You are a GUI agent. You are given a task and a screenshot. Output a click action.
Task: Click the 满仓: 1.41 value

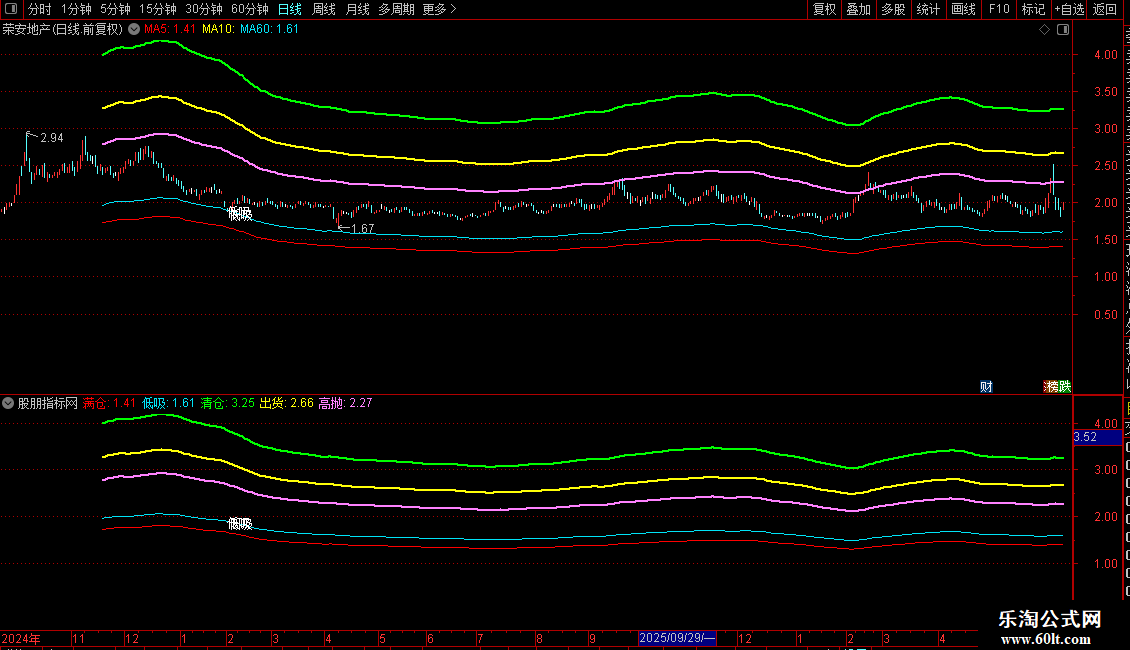pyautogui.click(x=110, y=404)
